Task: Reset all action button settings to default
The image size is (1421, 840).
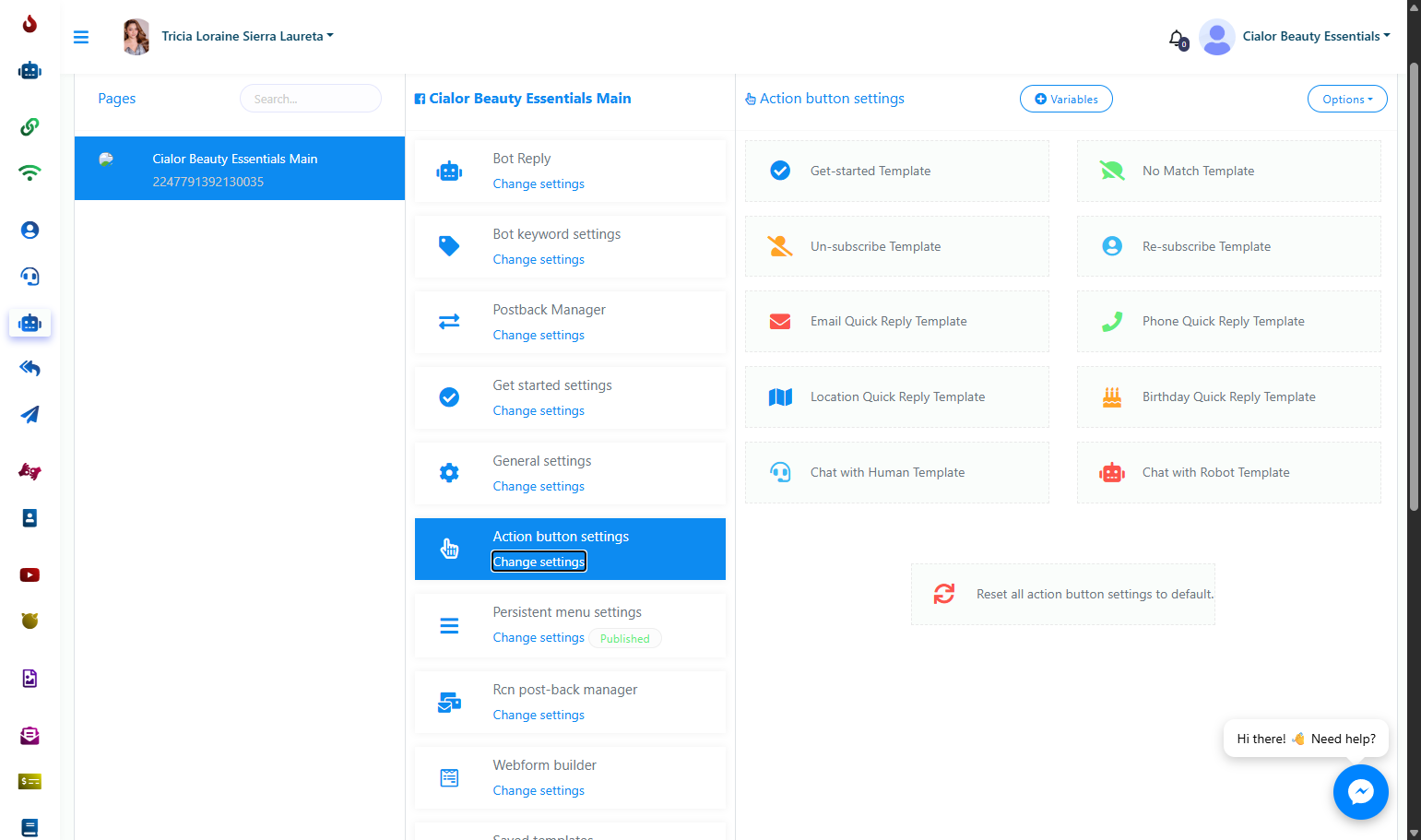Action: pyautogui.click(x=1063, y=594)
